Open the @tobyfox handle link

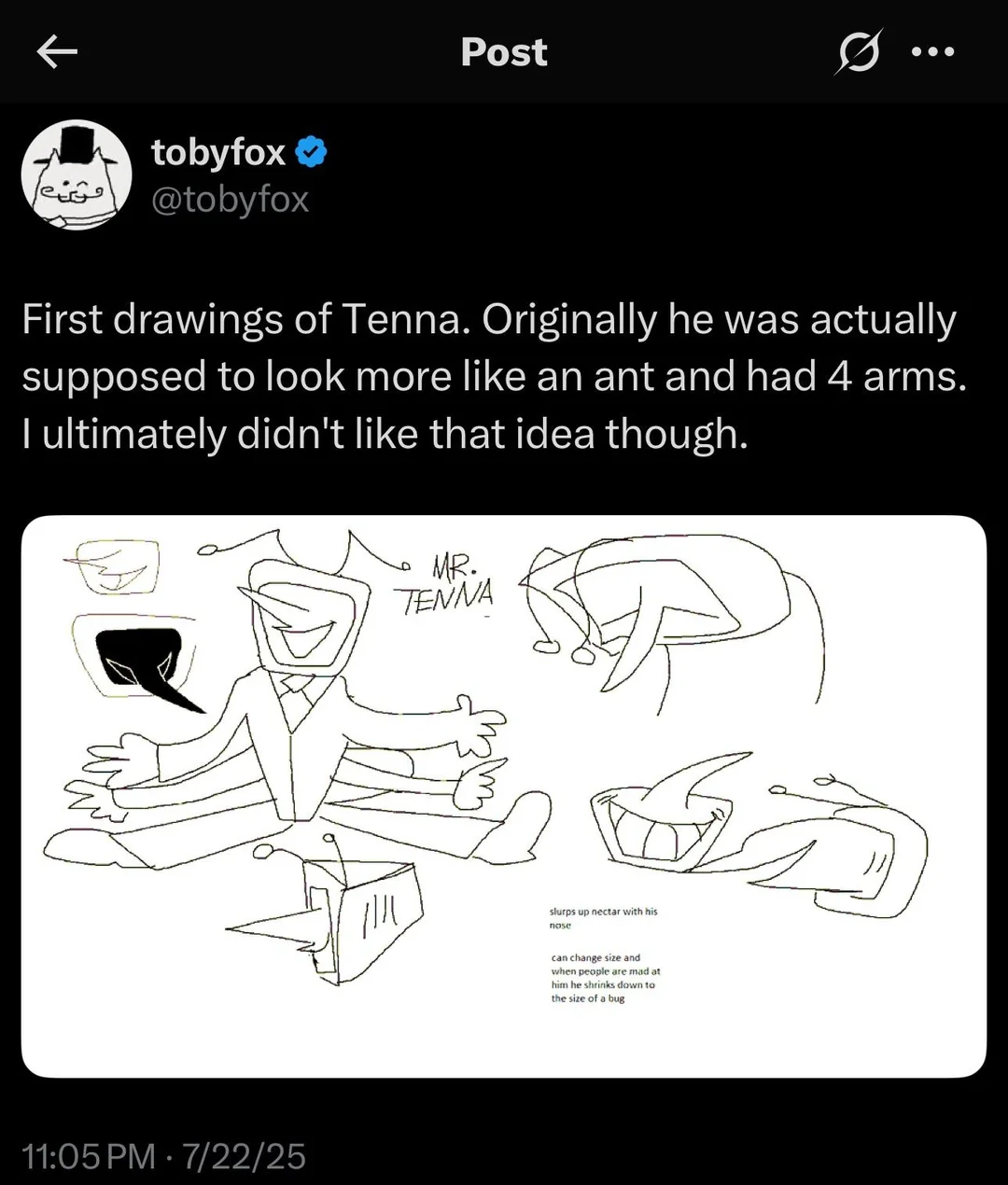(230, 199)
